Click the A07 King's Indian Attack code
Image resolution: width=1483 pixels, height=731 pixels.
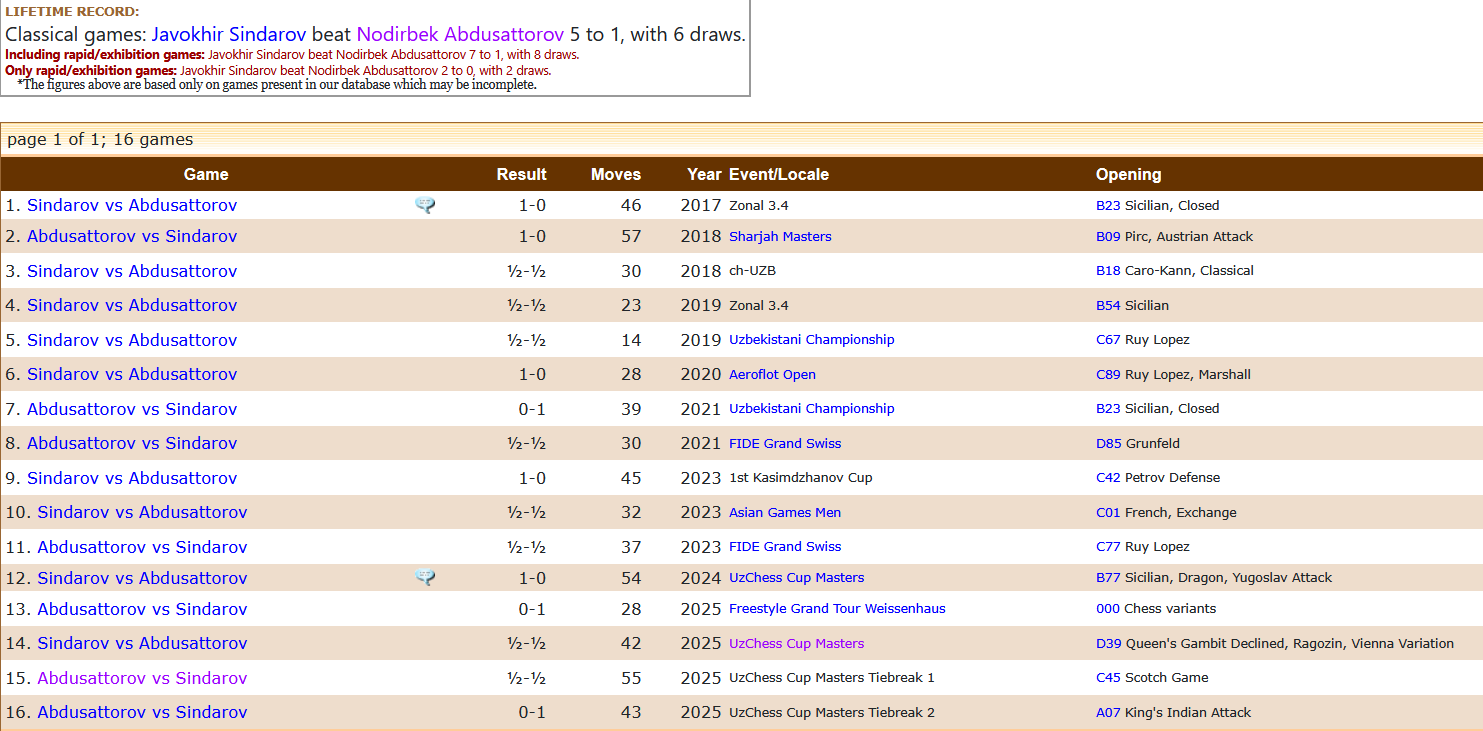(x=1108, y=713)
